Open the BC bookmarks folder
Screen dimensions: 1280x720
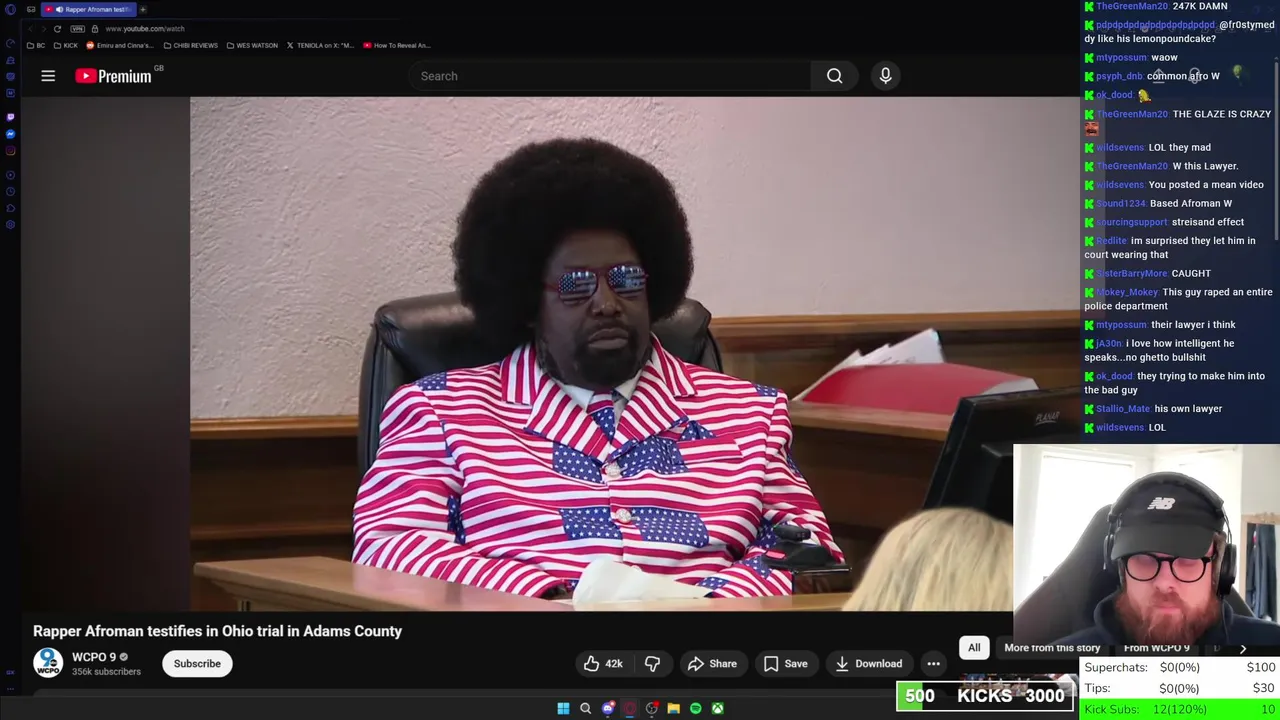(x=36, y=45)
